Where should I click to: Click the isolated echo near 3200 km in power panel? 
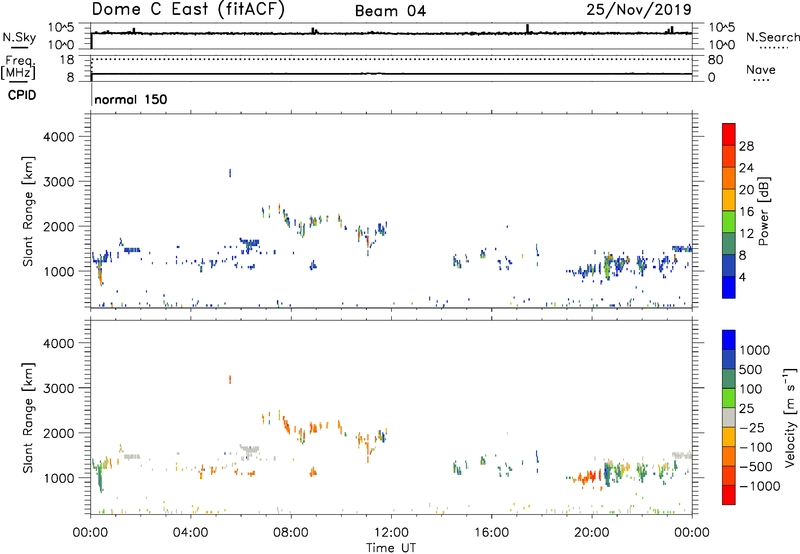coord(230,173)
